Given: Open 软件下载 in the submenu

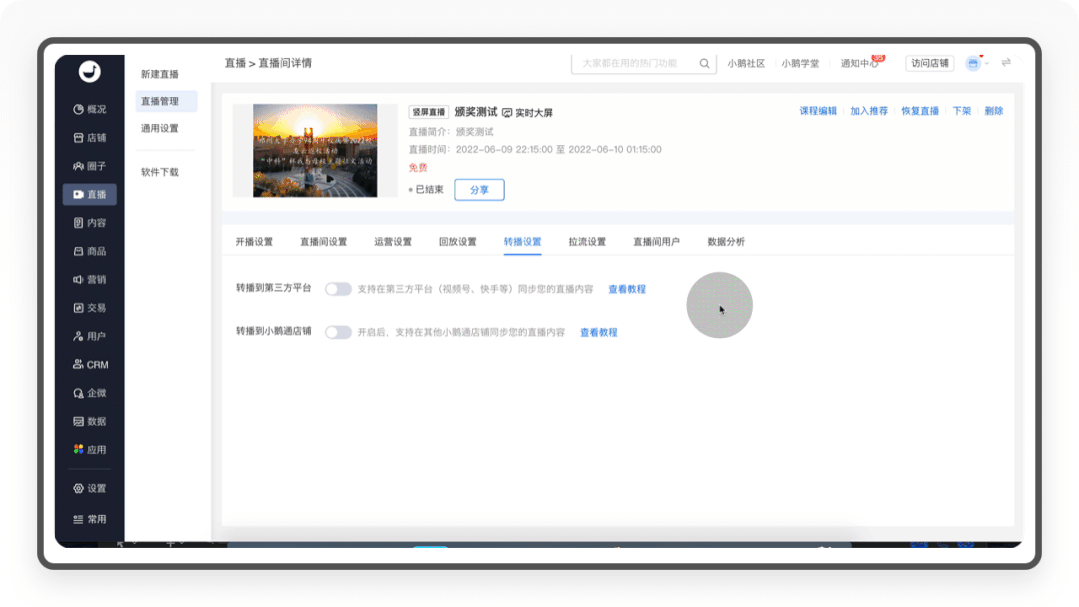Looking at the screenshot, I should click(x=160, y=172).
